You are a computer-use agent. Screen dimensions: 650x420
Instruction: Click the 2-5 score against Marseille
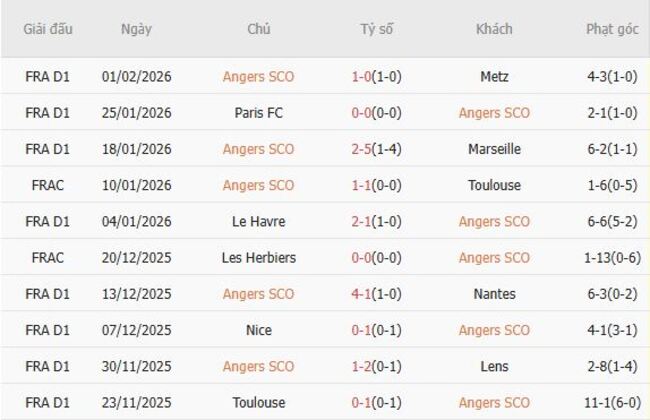tap(364, 149)
